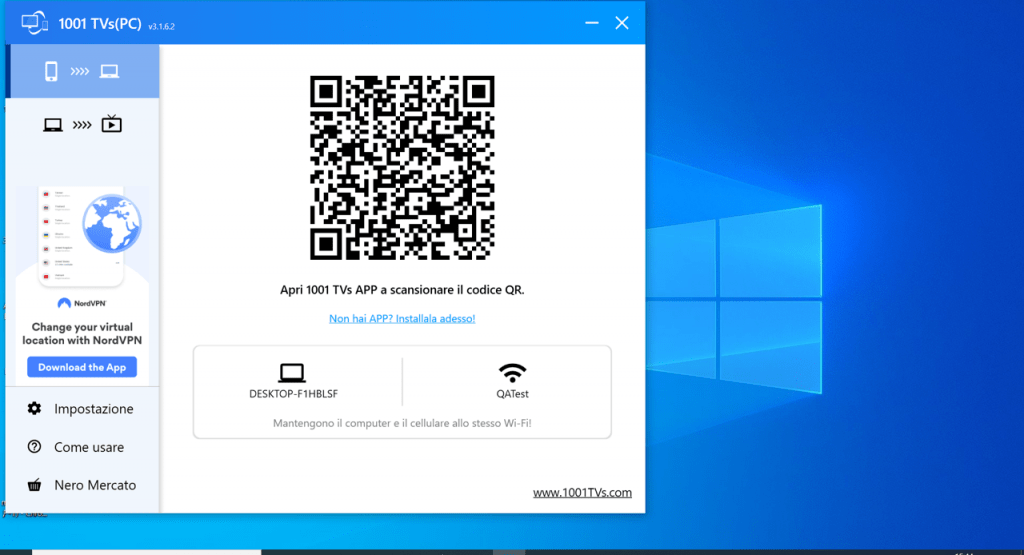The width and height of the screenshot is (1024, 555).
Task: Click the question mark icon beside Come usare
Action: [x=34, y=447]
